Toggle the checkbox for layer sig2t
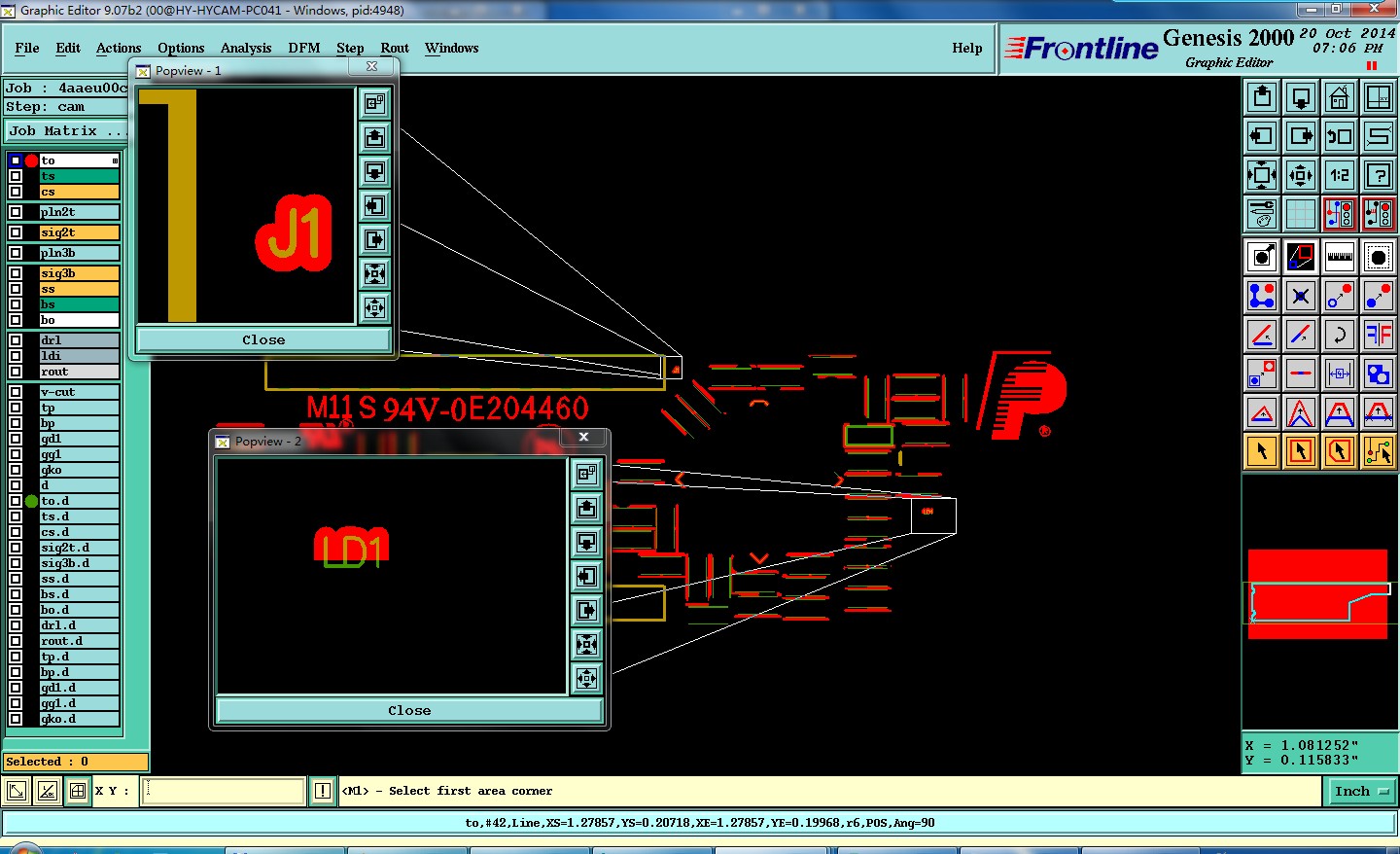Viewport: 1400px width, 854px height. click(16, 232)
